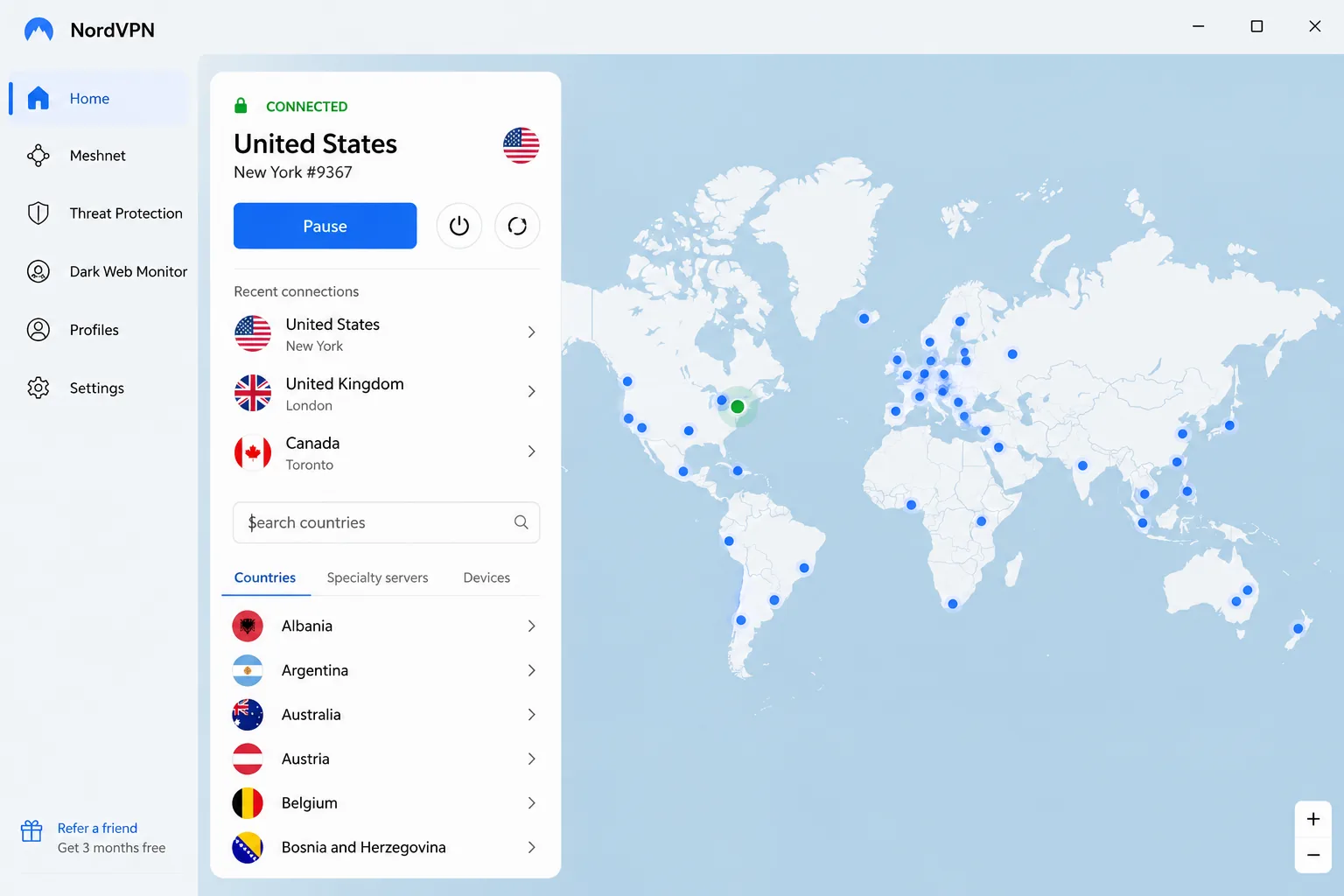Switch to the Countries tab
The image size is (1344, 896).
pos(265,577)
